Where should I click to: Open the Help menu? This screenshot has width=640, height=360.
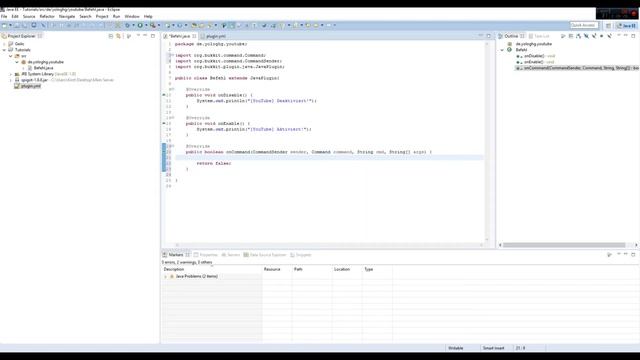(148, 16)
